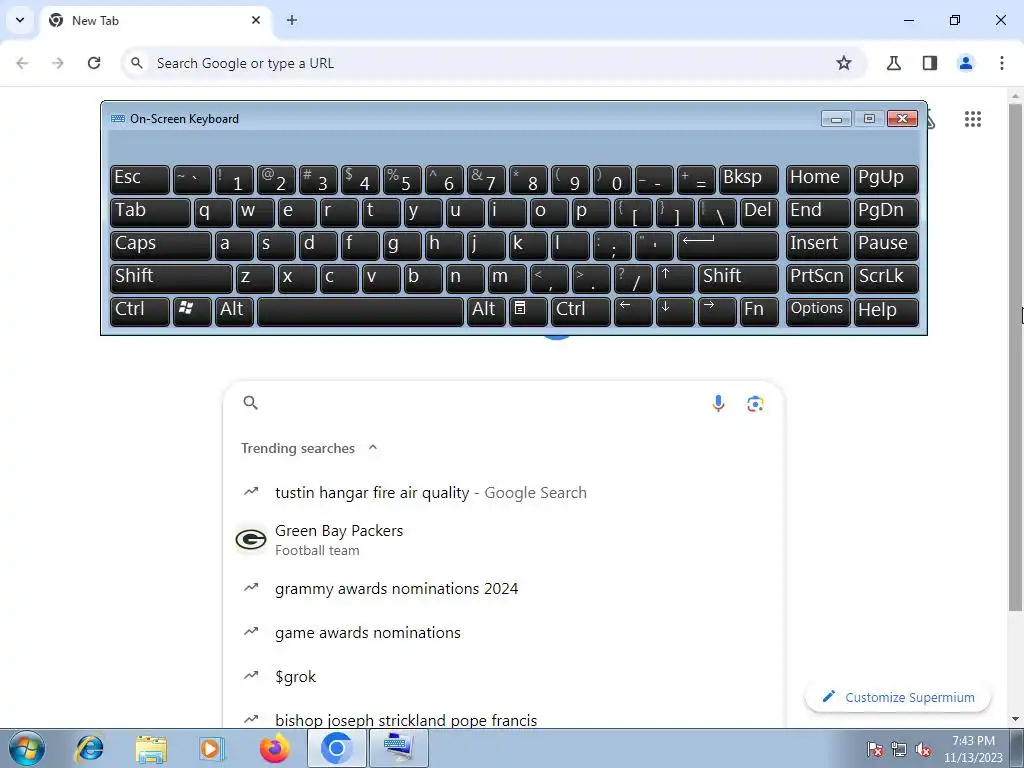Click the Bksp key
The width and height of the screenshot is (1024, 768).
click(x=748, y=179)
